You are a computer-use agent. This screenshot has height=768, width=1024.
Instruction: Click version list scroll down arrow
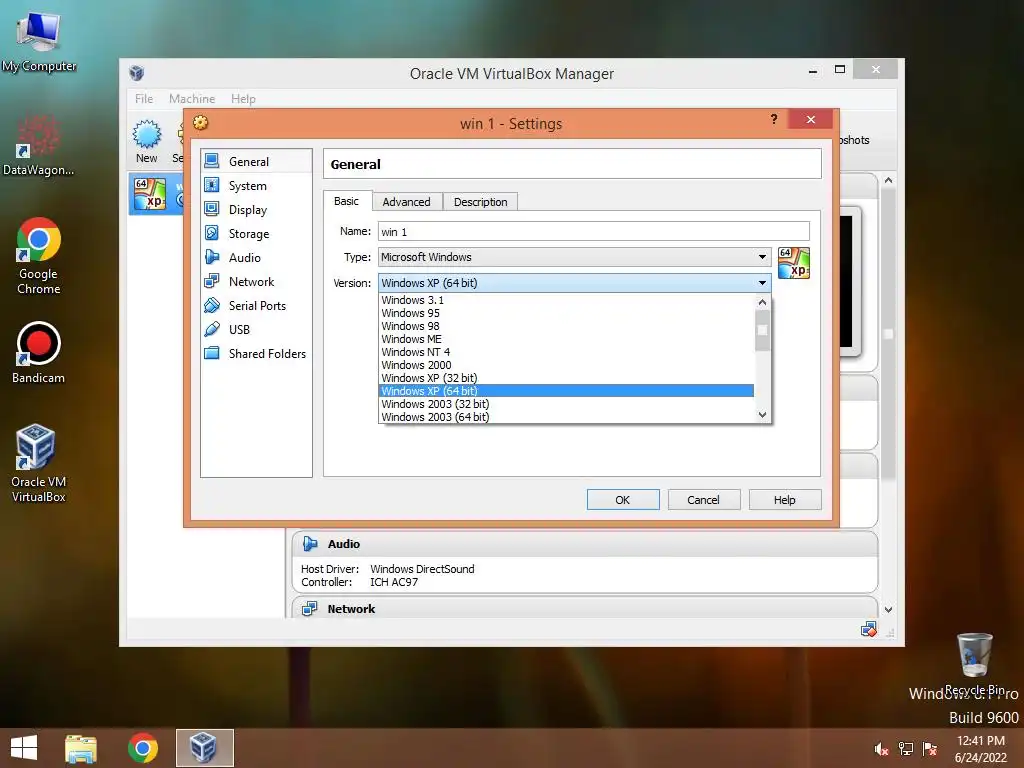pos(762,415)
